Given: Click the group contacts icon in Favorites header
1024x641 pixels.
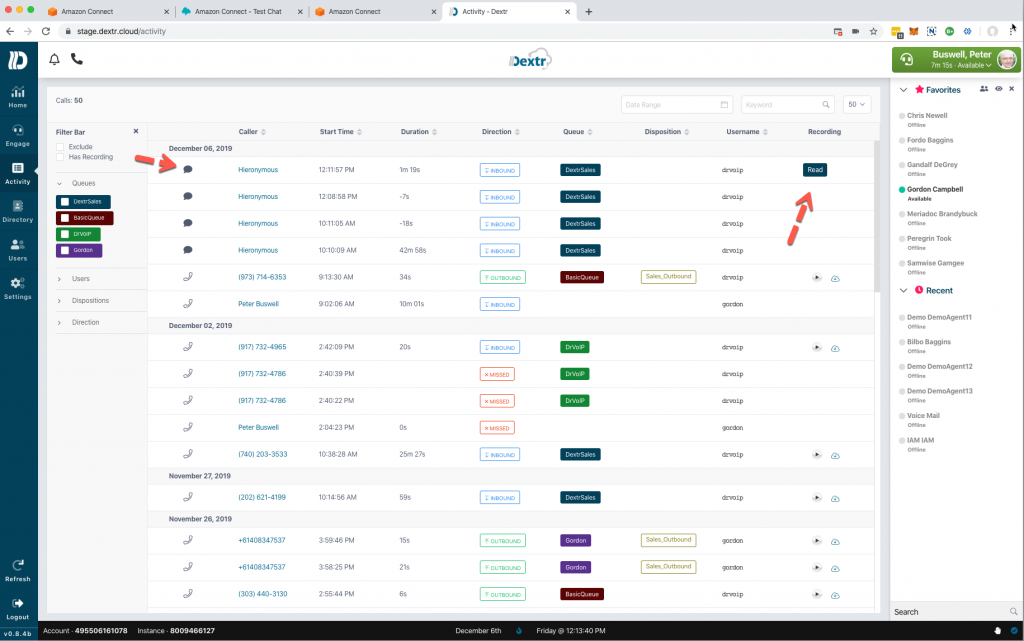Looking at the screenshot, I should pyautogui.click(x=984, y=89).
